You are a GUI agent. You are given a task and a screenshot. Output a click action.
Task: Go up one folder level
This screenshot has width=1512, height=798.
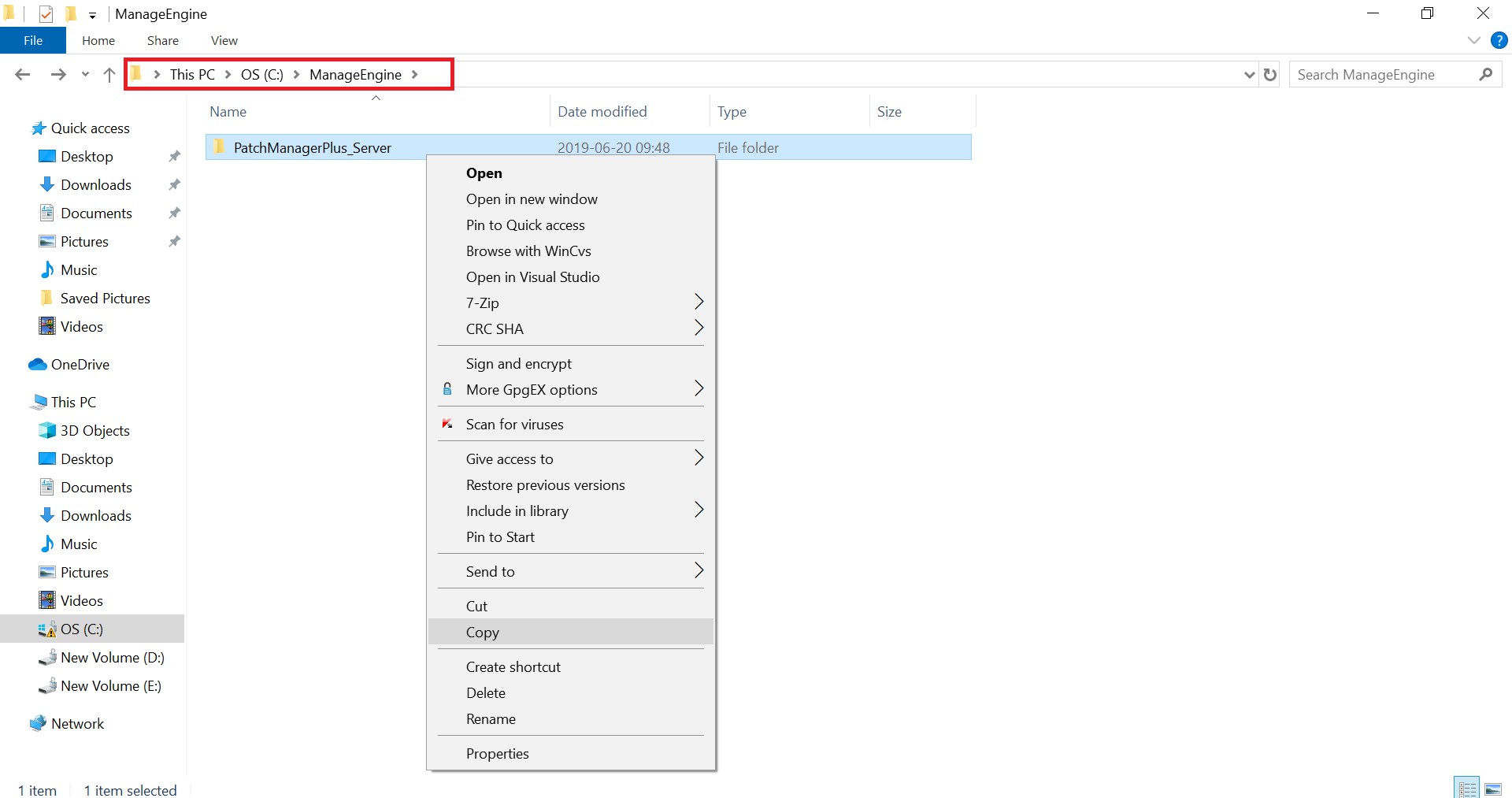pyautogui.click(x=109, y=74)
